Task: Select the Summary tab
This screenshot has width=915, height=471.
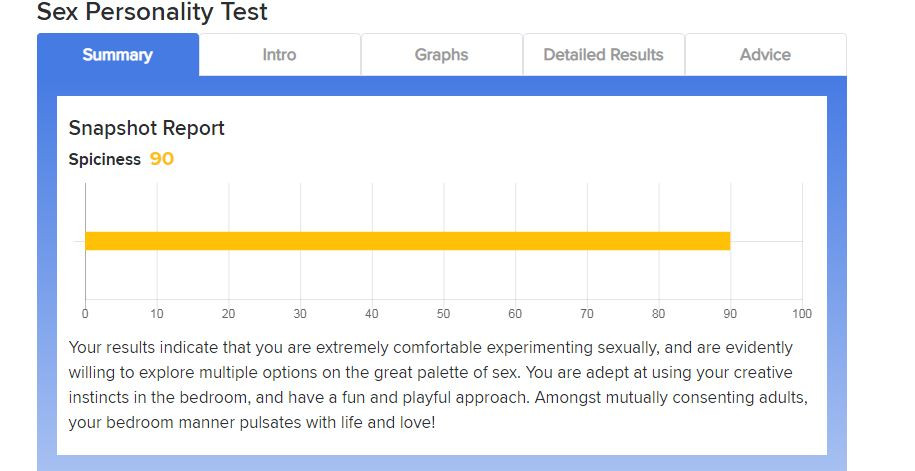Action: 117,55
